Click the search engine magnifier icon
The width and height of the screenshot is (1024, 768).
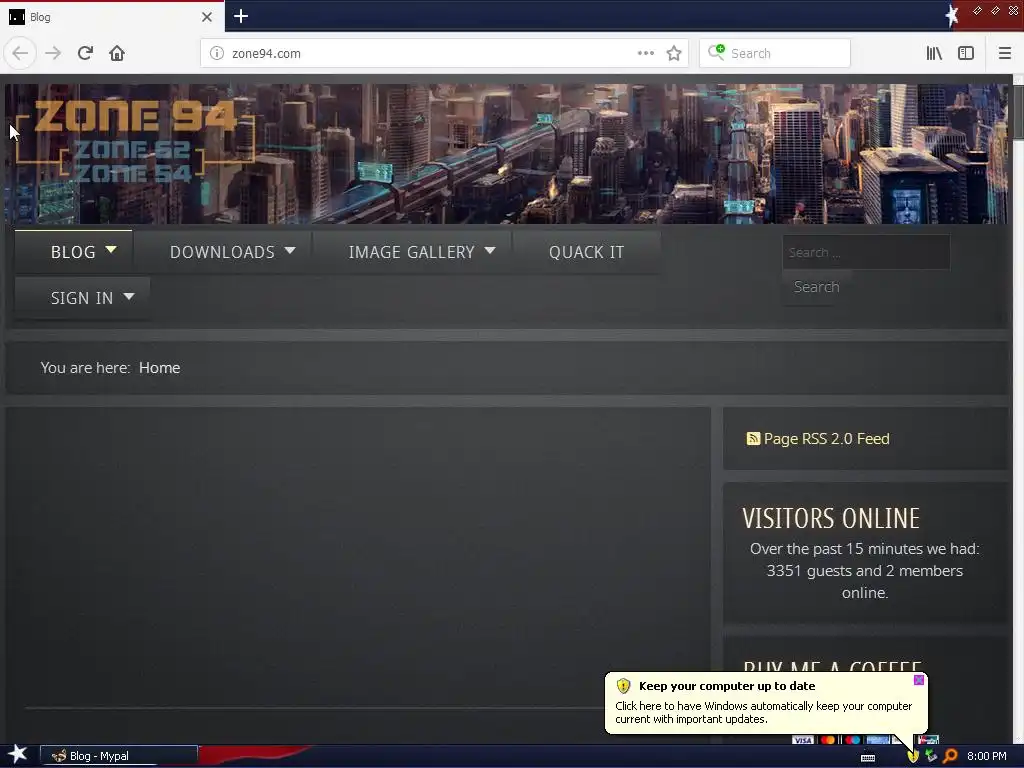(x=716, y=52)
